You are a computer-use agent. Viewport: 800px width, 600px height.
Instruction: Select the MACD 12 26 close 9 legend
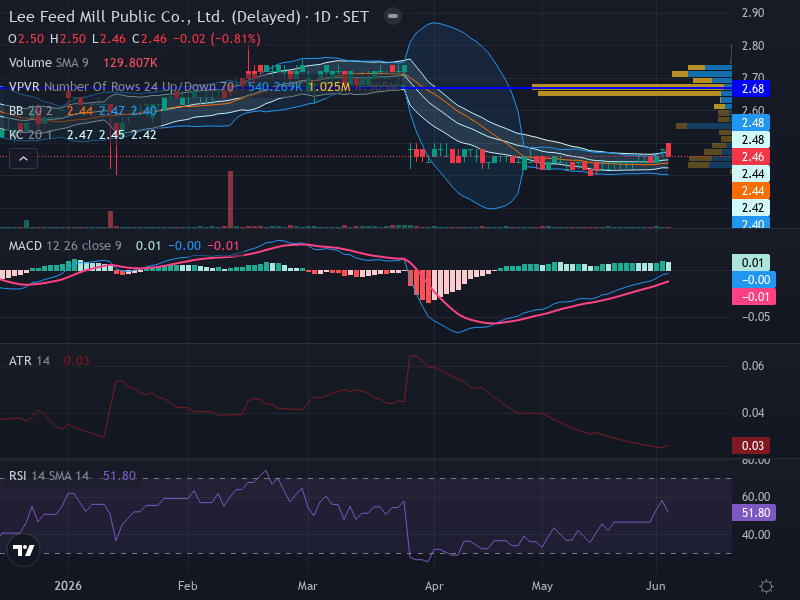(x=65, y=246)
